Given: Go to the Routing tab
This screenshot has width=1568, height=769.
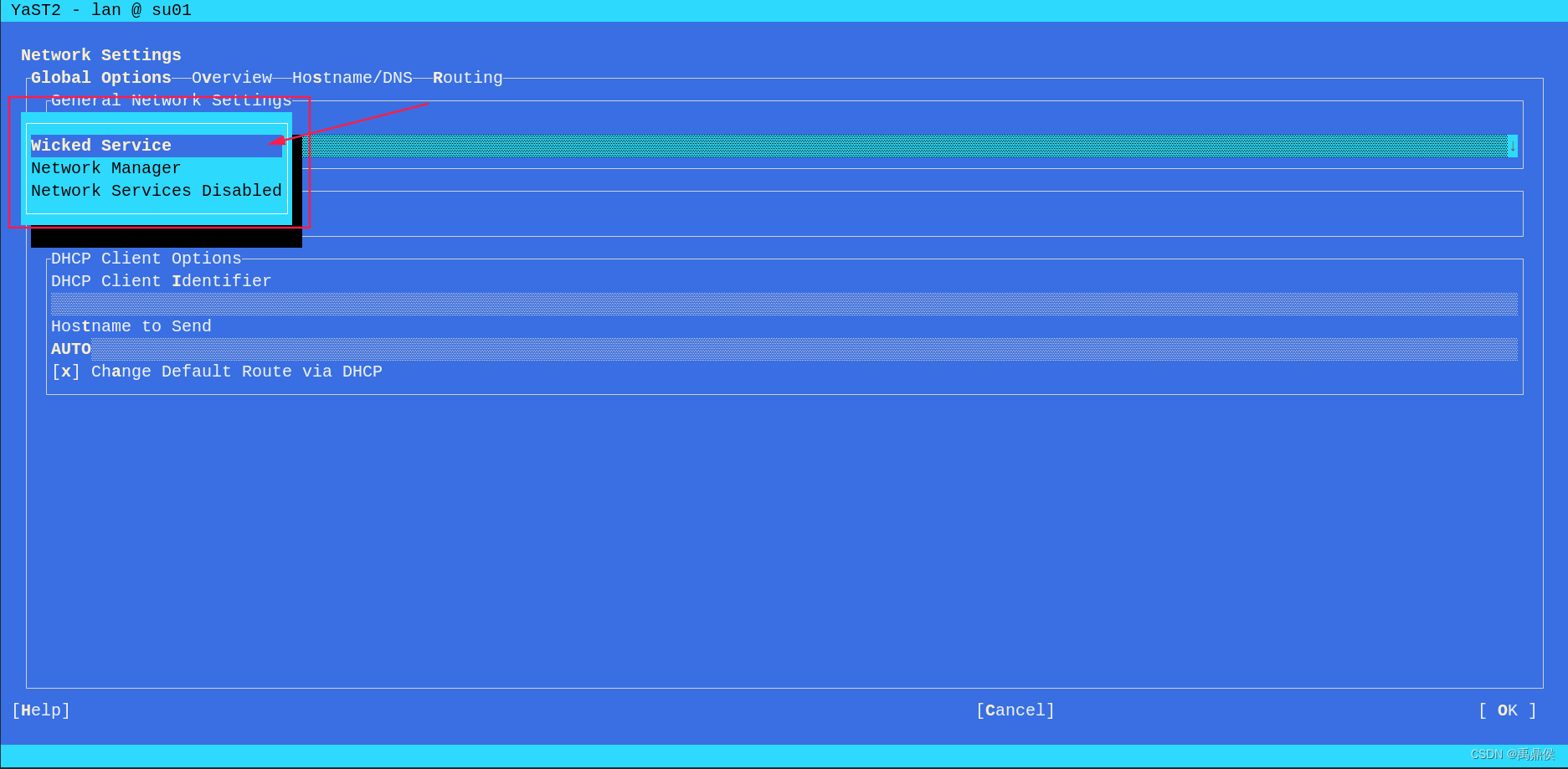Looking at the screenshot, I should point(468,78).
